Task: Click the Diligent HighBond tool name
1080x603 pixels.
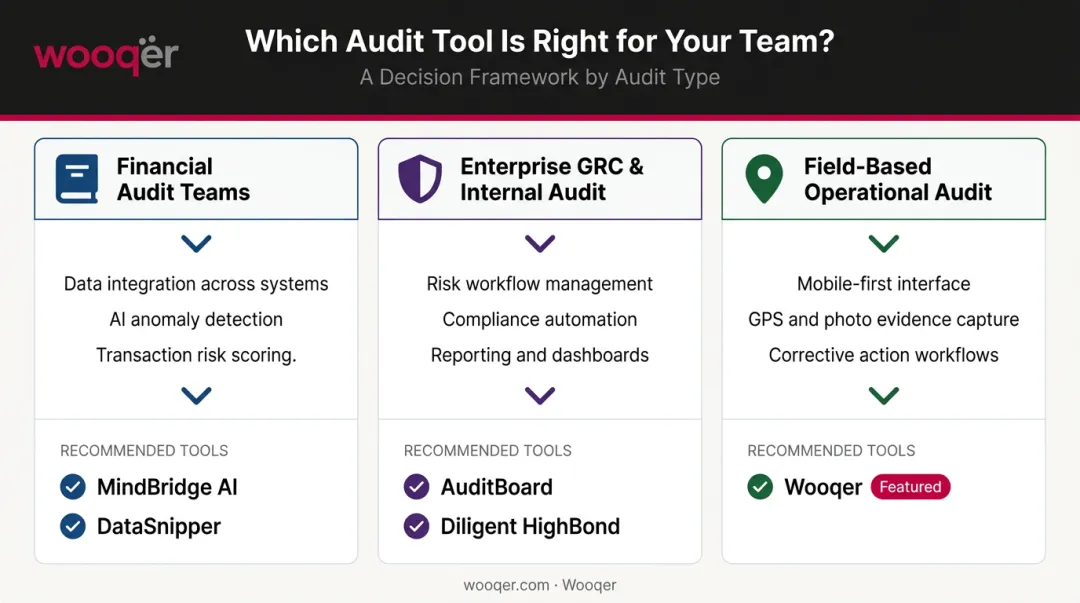Action: 530,527
